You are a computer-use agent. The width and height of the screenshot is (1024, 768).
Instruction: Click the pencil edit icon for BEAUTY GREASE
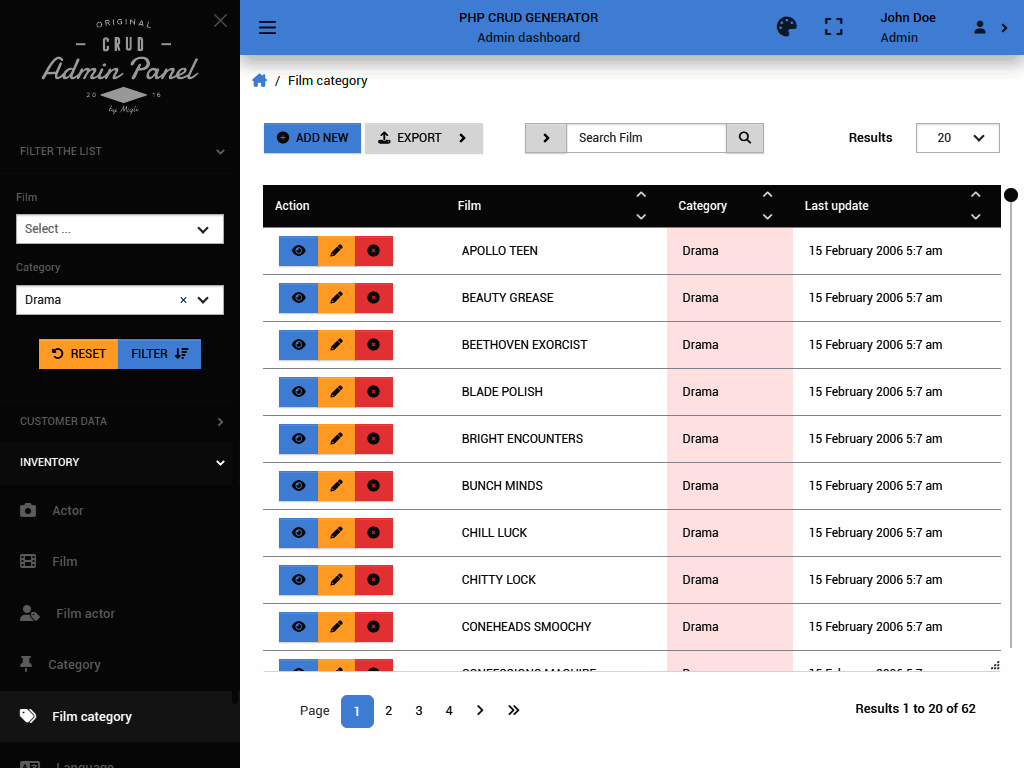coord(336,298)
